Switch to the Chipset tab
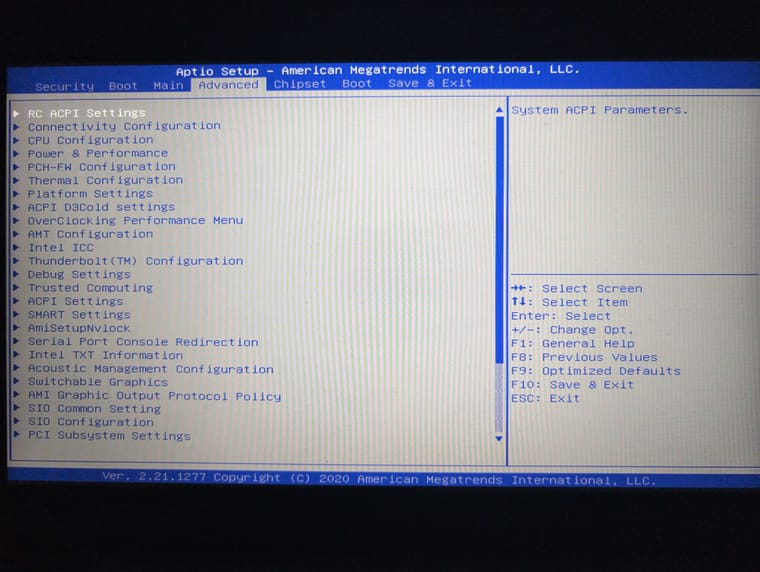760x572 pixels. [300, 84]
